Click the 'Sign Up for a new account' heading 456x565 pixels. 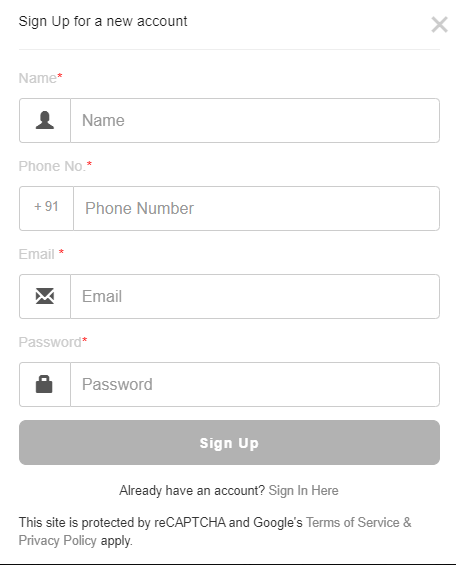(103, 22)
